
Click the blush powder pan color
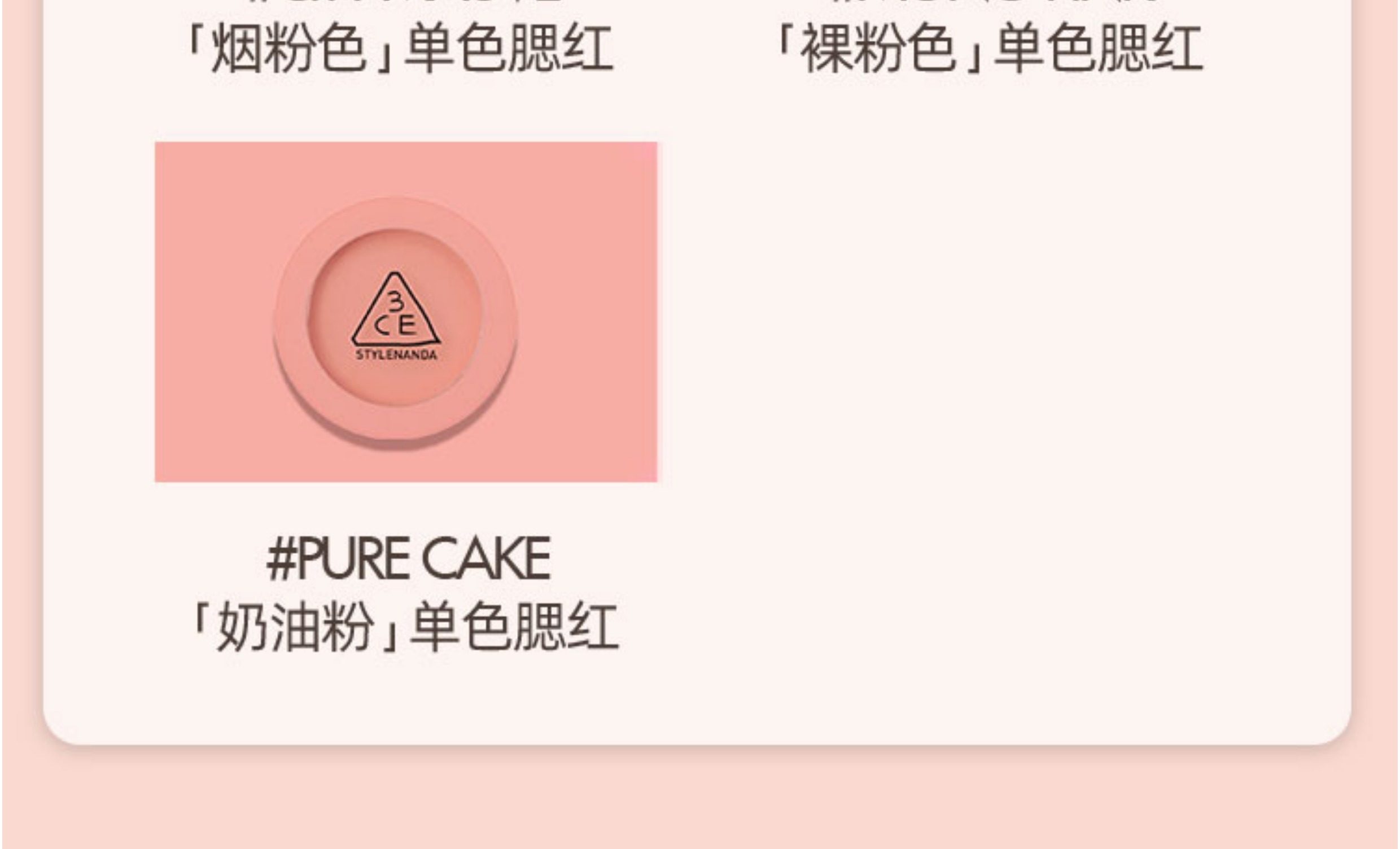click(x=396, y=256)
